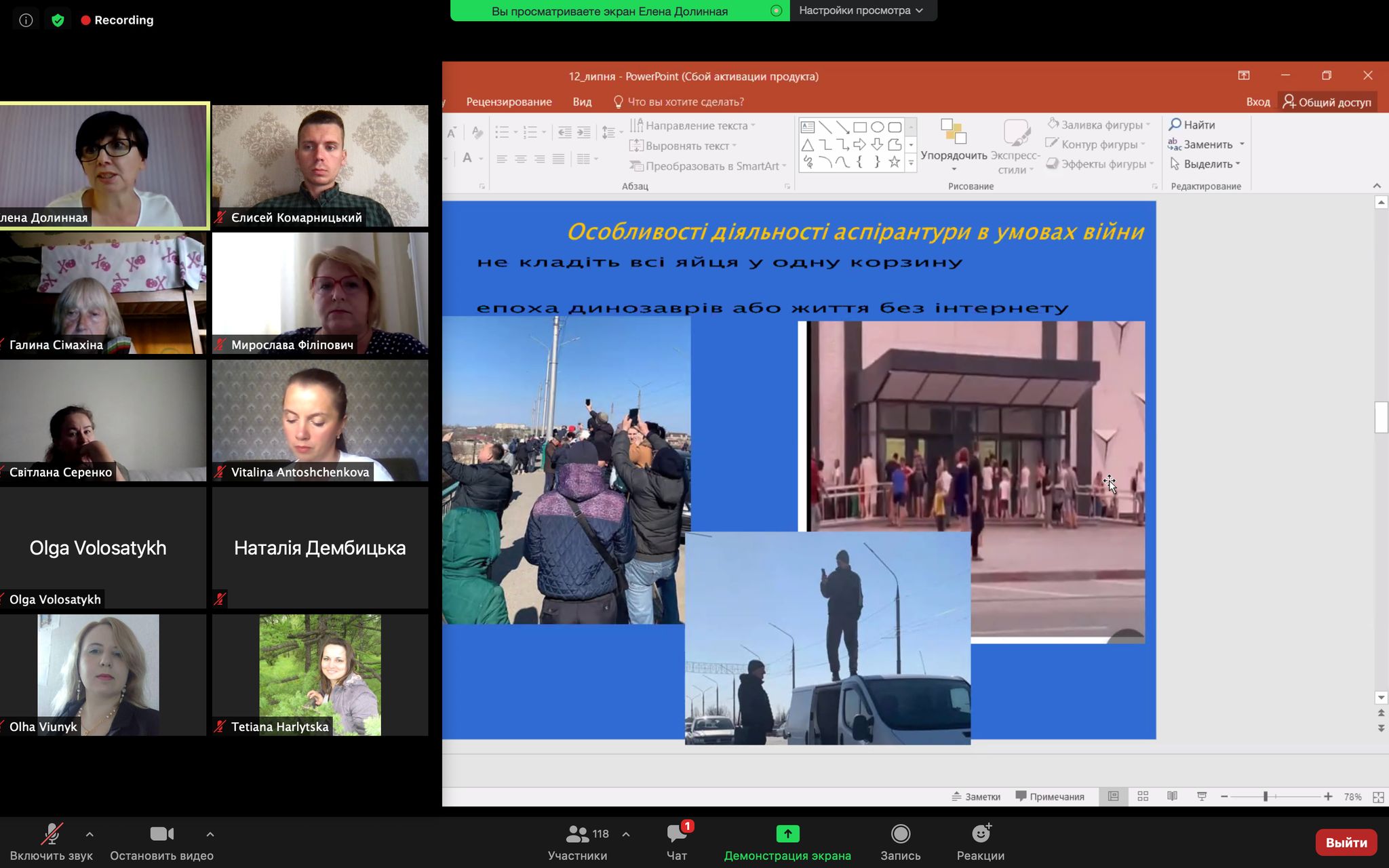Toggle the Заметки notes pane
Viewport: 1389px width, 868px height.
(x=976, y=796)
